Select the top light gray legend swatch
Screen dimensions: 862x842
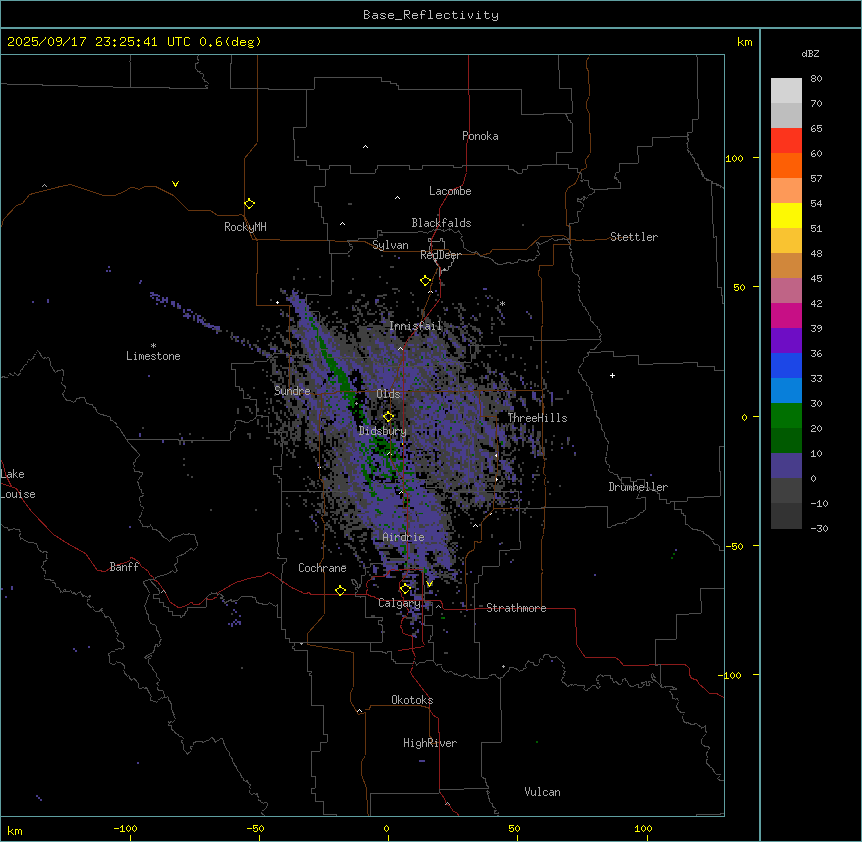[x=786, y=90]
